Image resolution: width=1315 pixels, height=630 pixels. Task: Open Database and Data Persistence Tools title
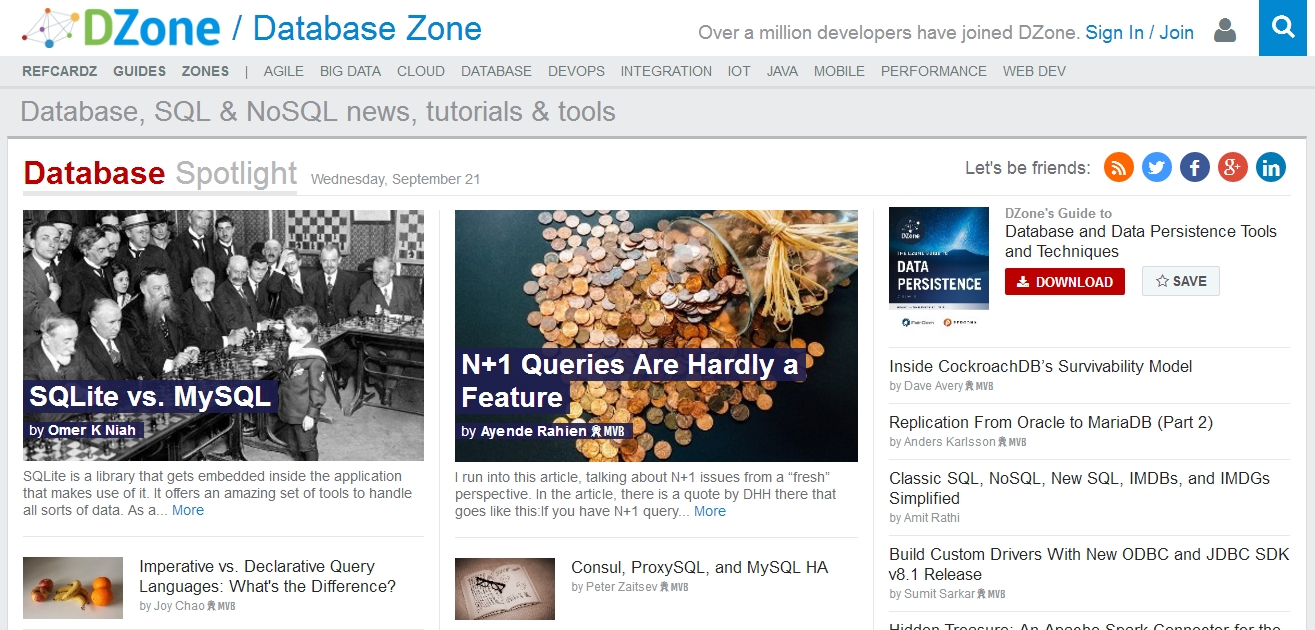(x=1141, y=241)
